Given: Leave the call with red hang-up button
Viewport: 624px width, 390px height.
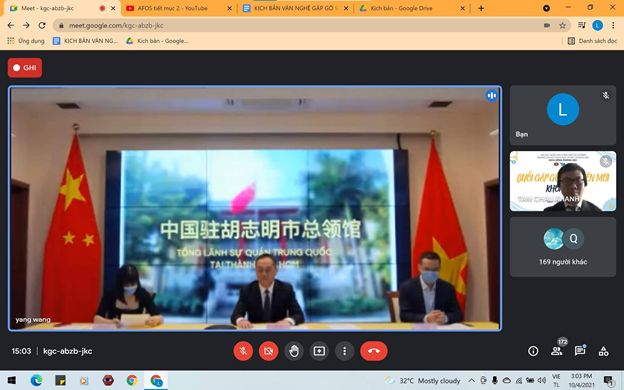Looking at the screenshot, I should 374,351.
